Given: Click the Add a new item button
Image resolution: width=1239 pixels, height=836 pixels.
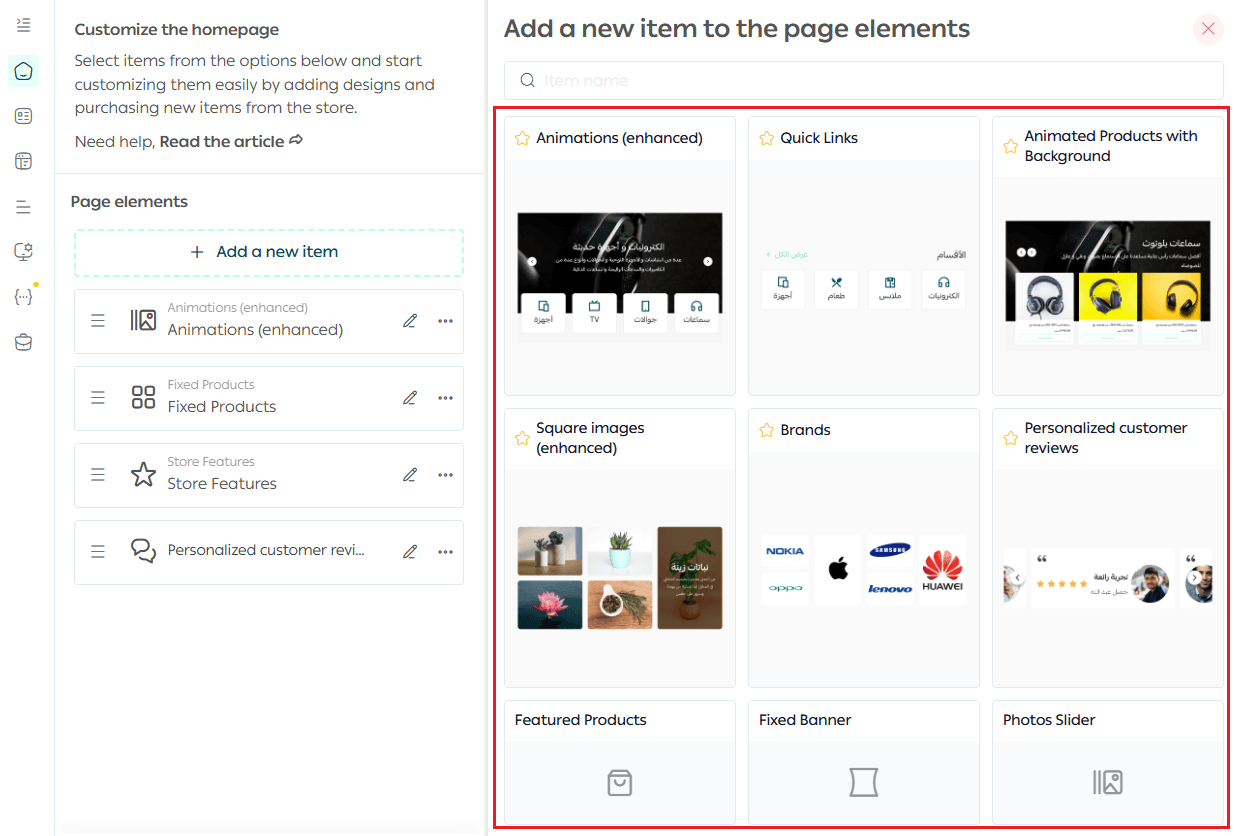Looking at the screenshot, I should pyautogui.click(x=268, y=252).
